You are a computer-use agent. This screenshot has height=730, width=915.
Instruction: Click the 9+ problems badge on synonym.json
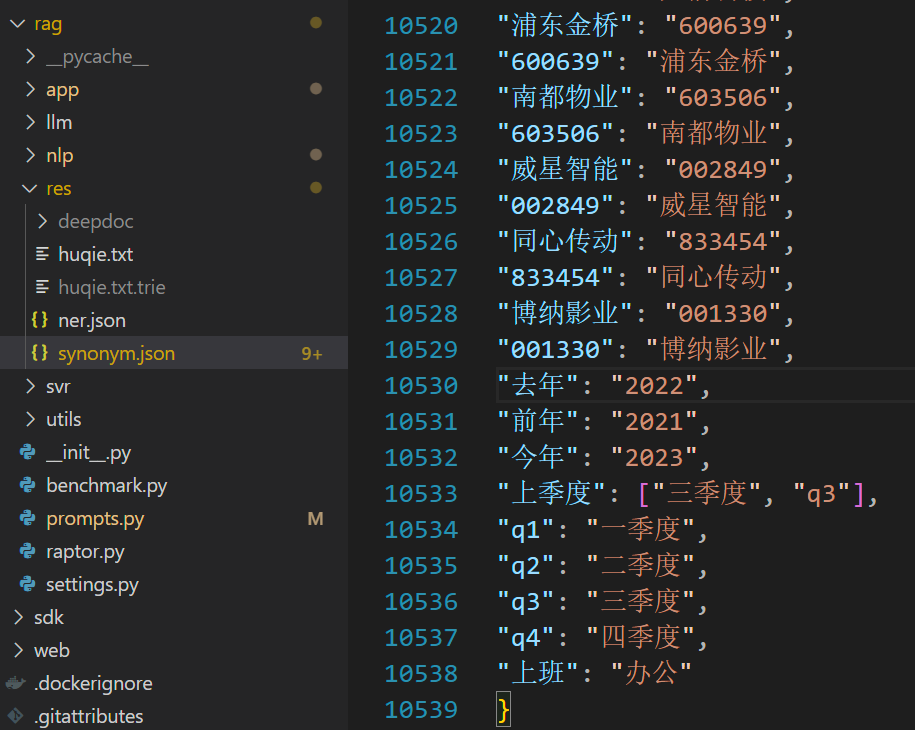pyautogui.click(x=312, y=354)
